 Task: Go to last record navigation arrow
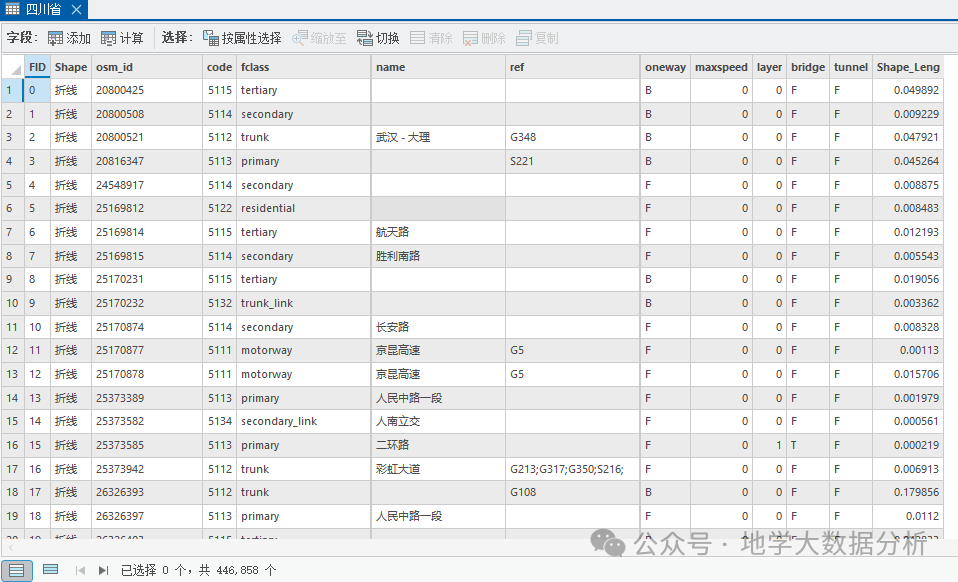pos(103,570)
